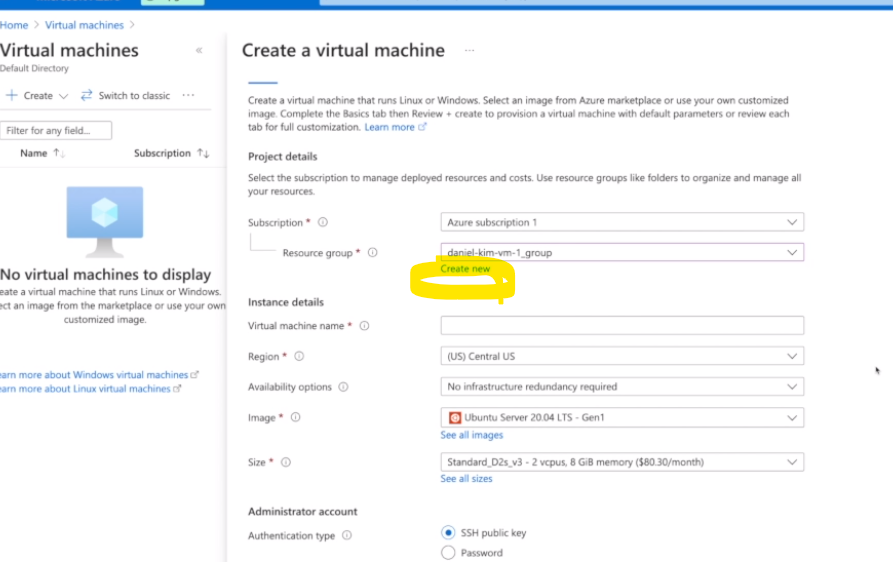This screenshot has width=893, height=562.
Task: Go to Virtual machines breadcrumb
Action: (x=84, y=25)
